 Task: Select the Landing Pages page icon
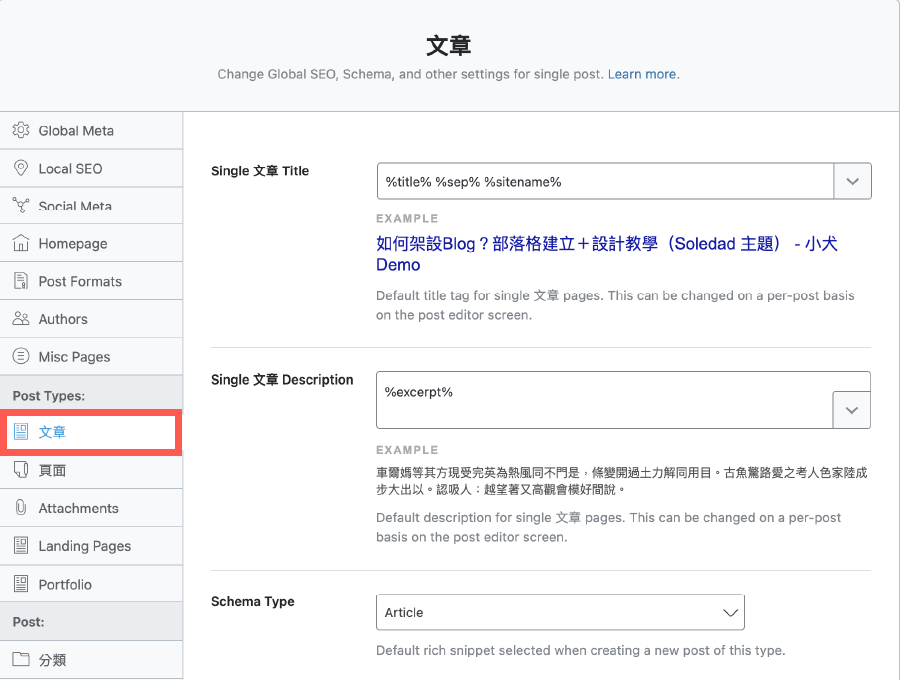click(x=22, y=545)
